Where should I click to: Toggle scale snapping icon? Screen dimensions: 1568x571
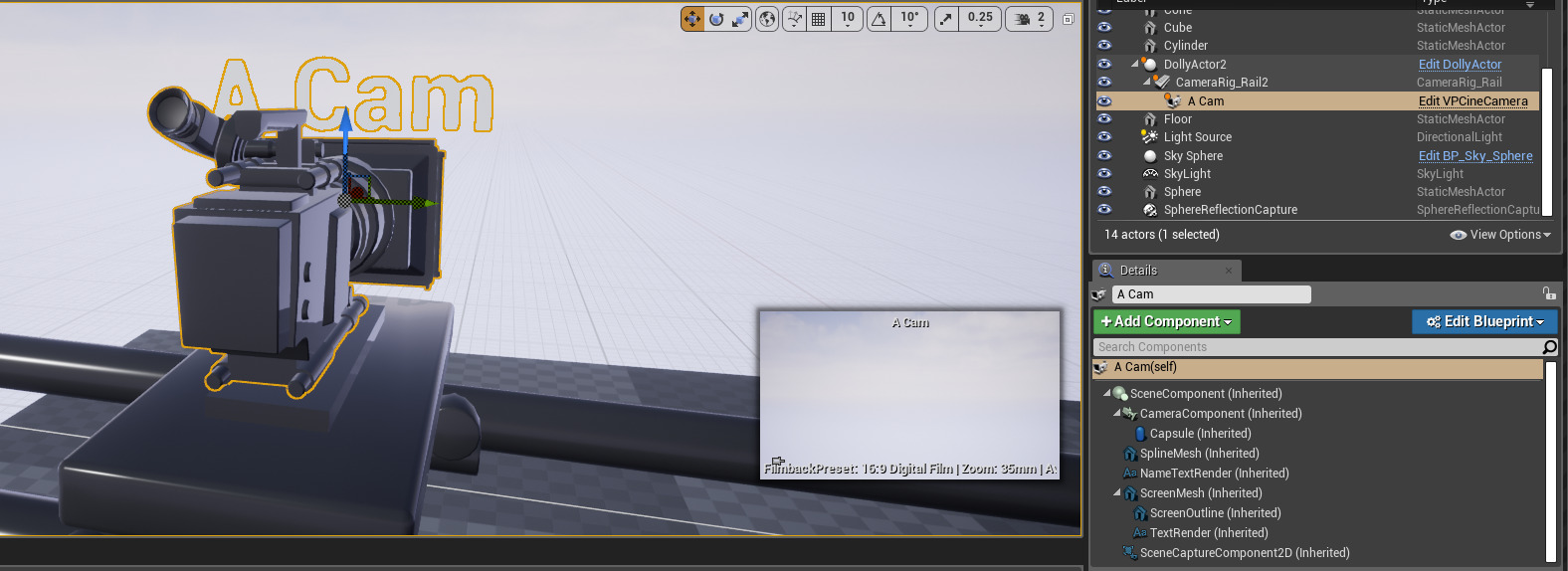pyautogui.click(x=946, y=19)
